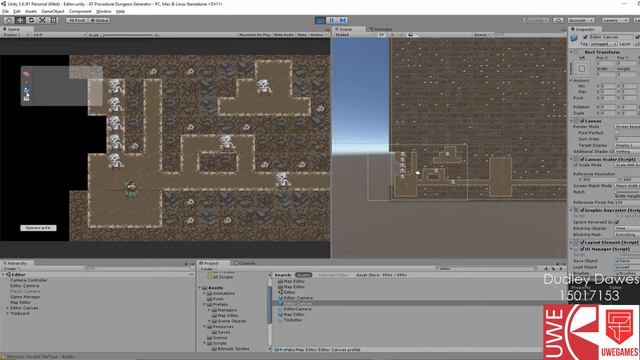Expand Editor Canvas in Hierarchy
The width and height of the screenshot is (640, 360).
point(7,308)
